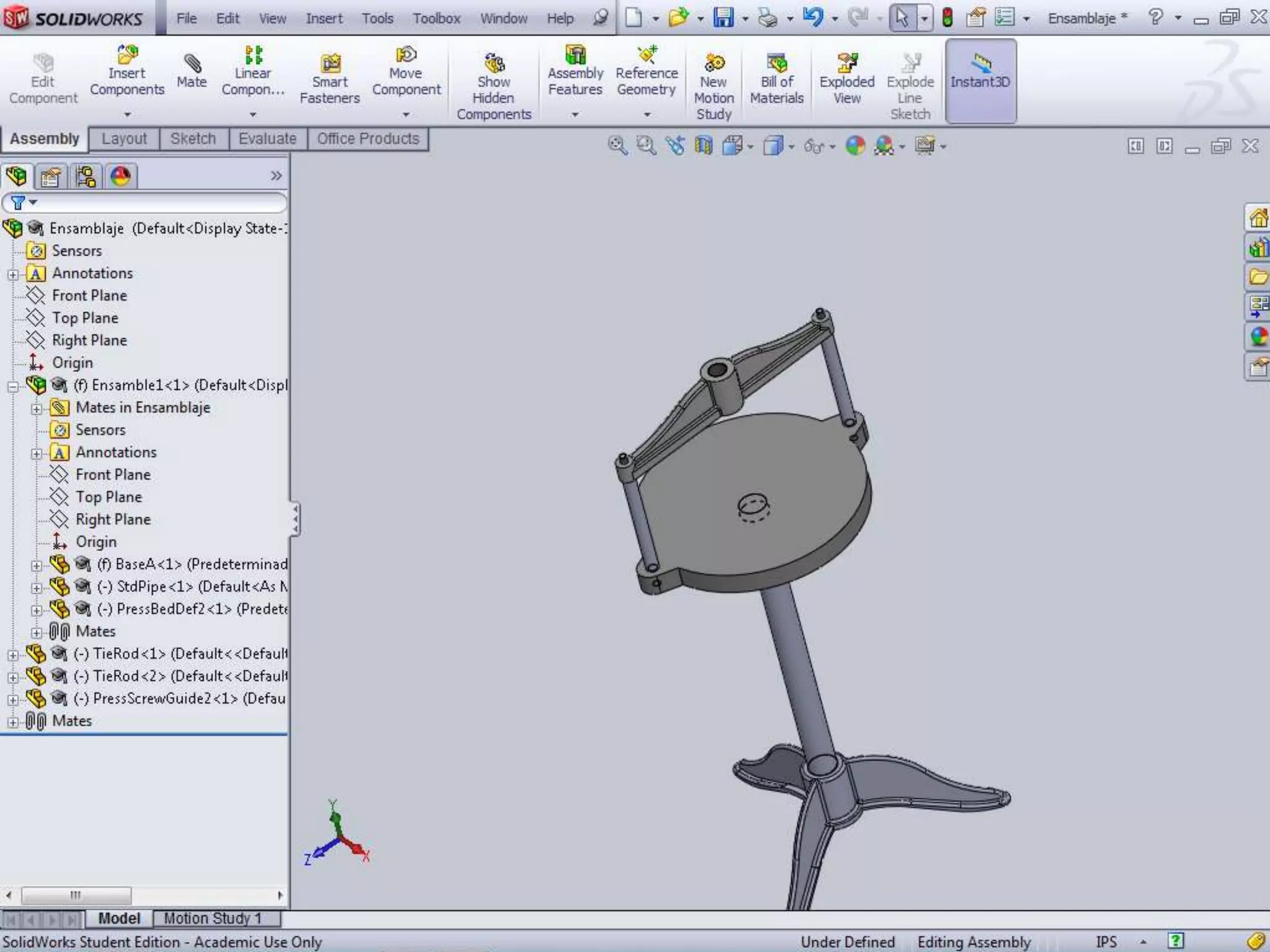
Task: Click the Mate paperclip tool
Action: tap(191, 71)
